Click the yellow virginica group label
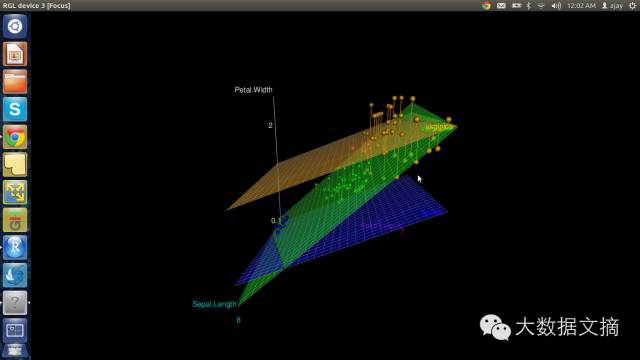 pyautogui.click(x=439, y=127)
